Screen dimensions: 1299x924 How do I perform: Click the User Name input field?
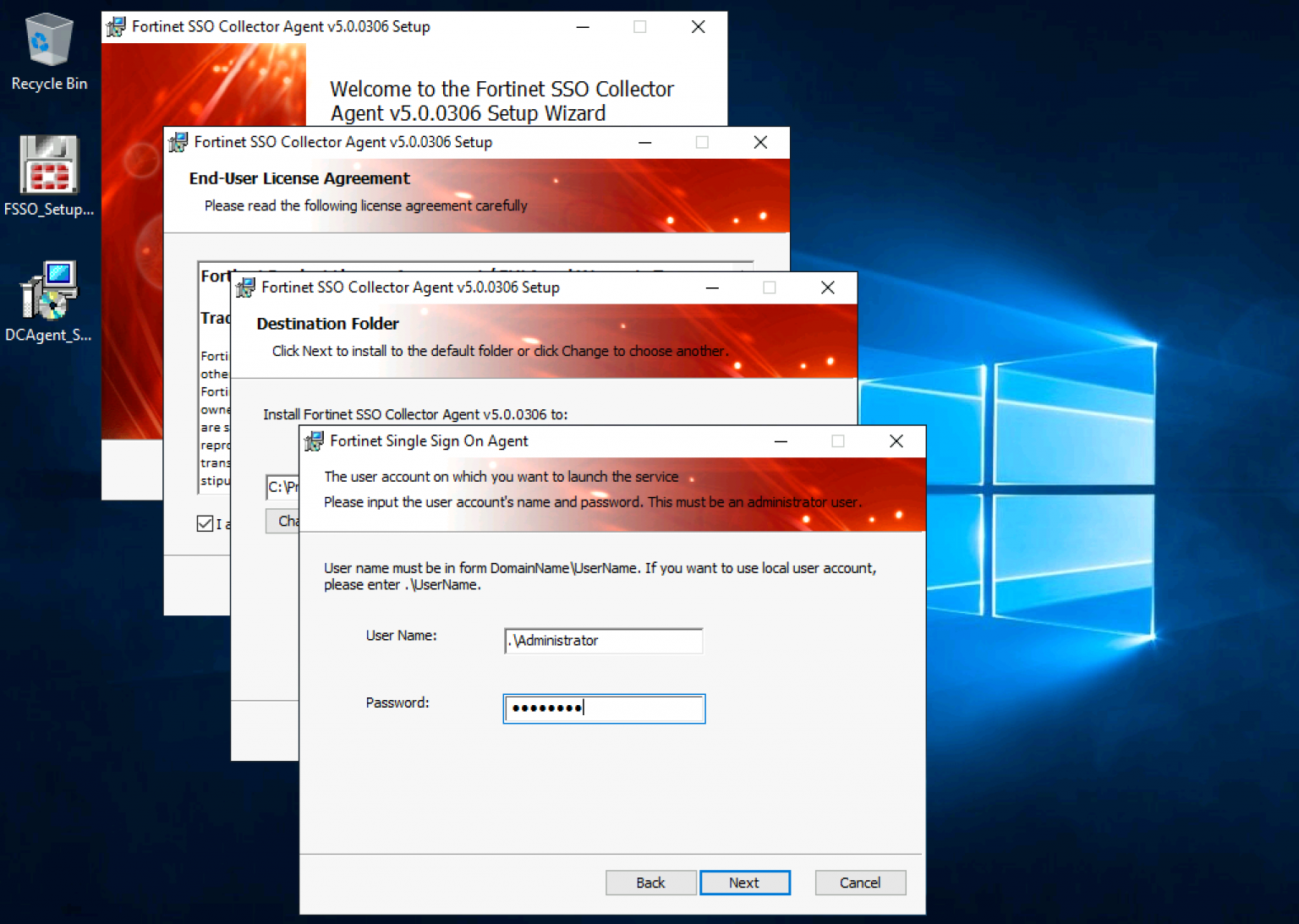603,641
